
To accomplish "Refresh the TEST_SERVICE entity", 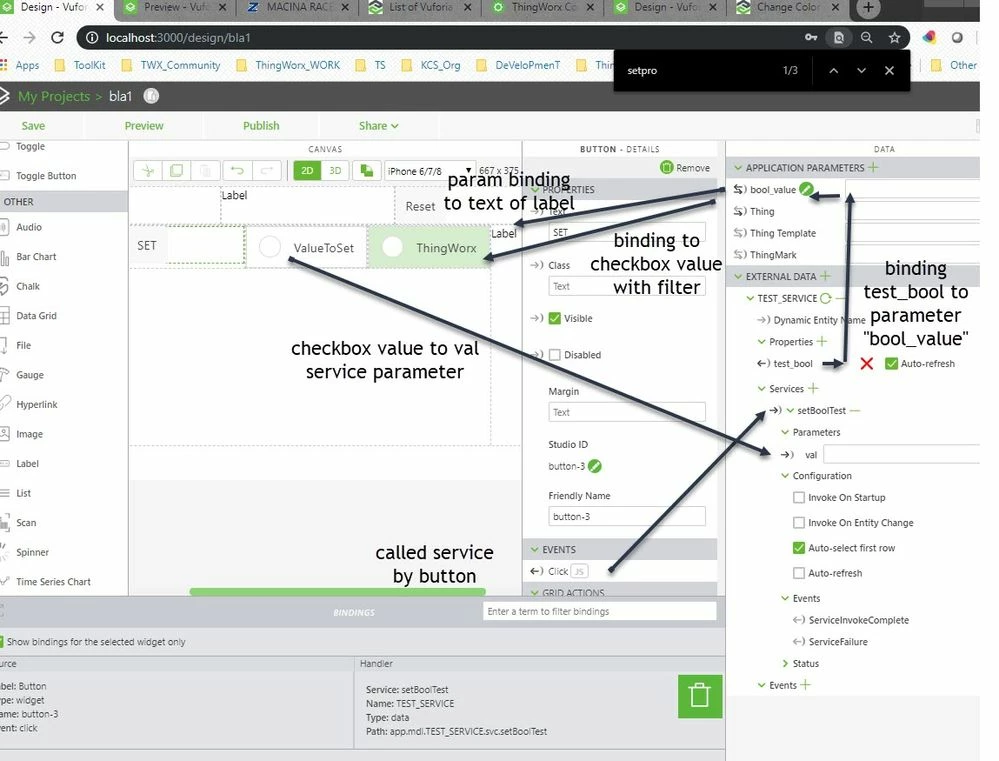I will [x=826, y=298].
